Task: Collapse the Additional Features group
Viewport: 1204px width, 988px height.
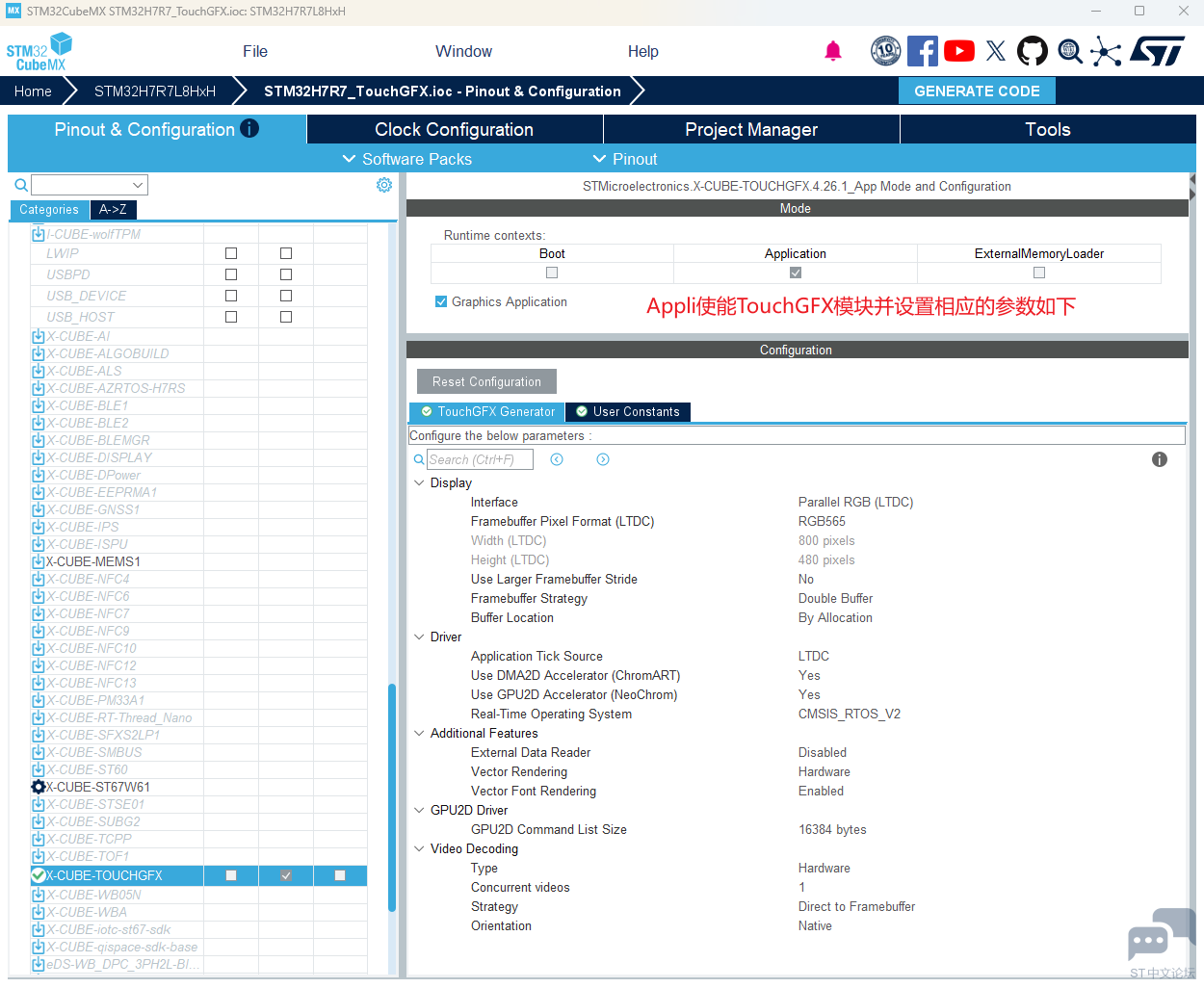Action: (419, 733)
